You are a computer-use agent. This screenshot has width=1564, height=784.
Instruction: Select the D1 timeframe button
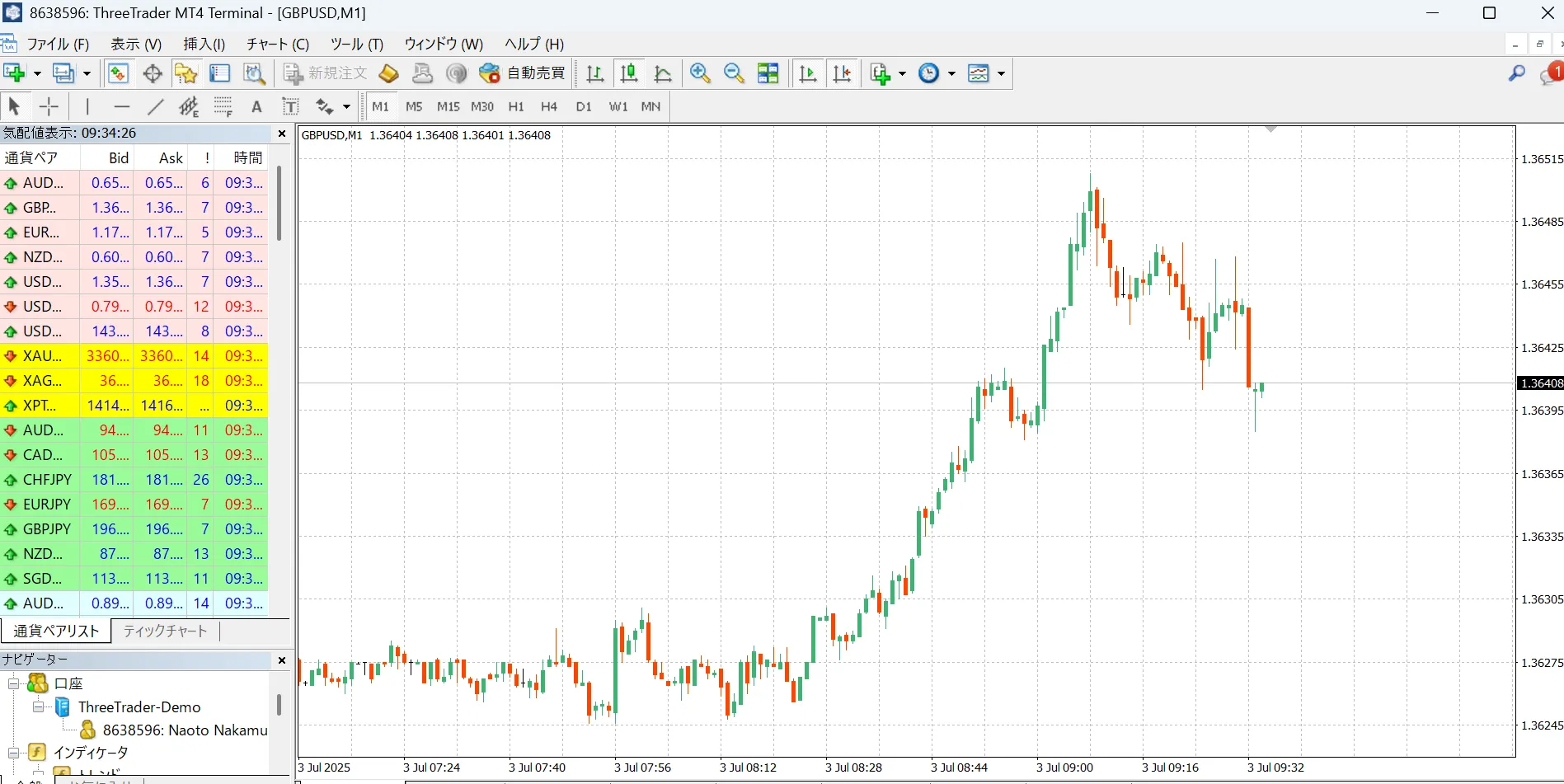coord(584,106)
